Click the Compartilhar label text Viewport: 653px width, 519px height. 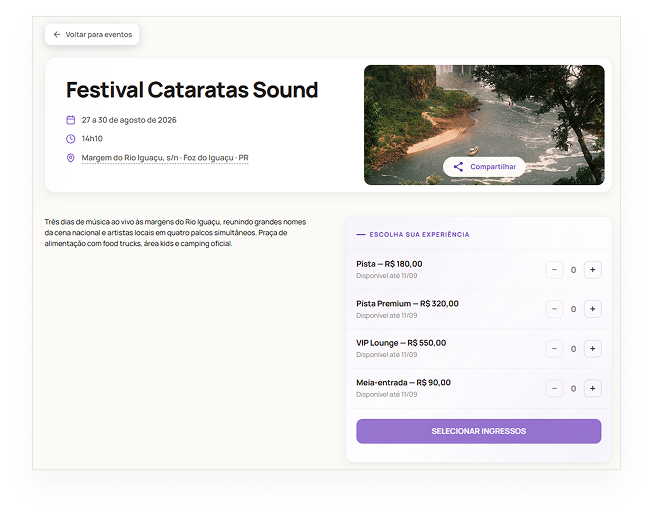pos(493,167)
